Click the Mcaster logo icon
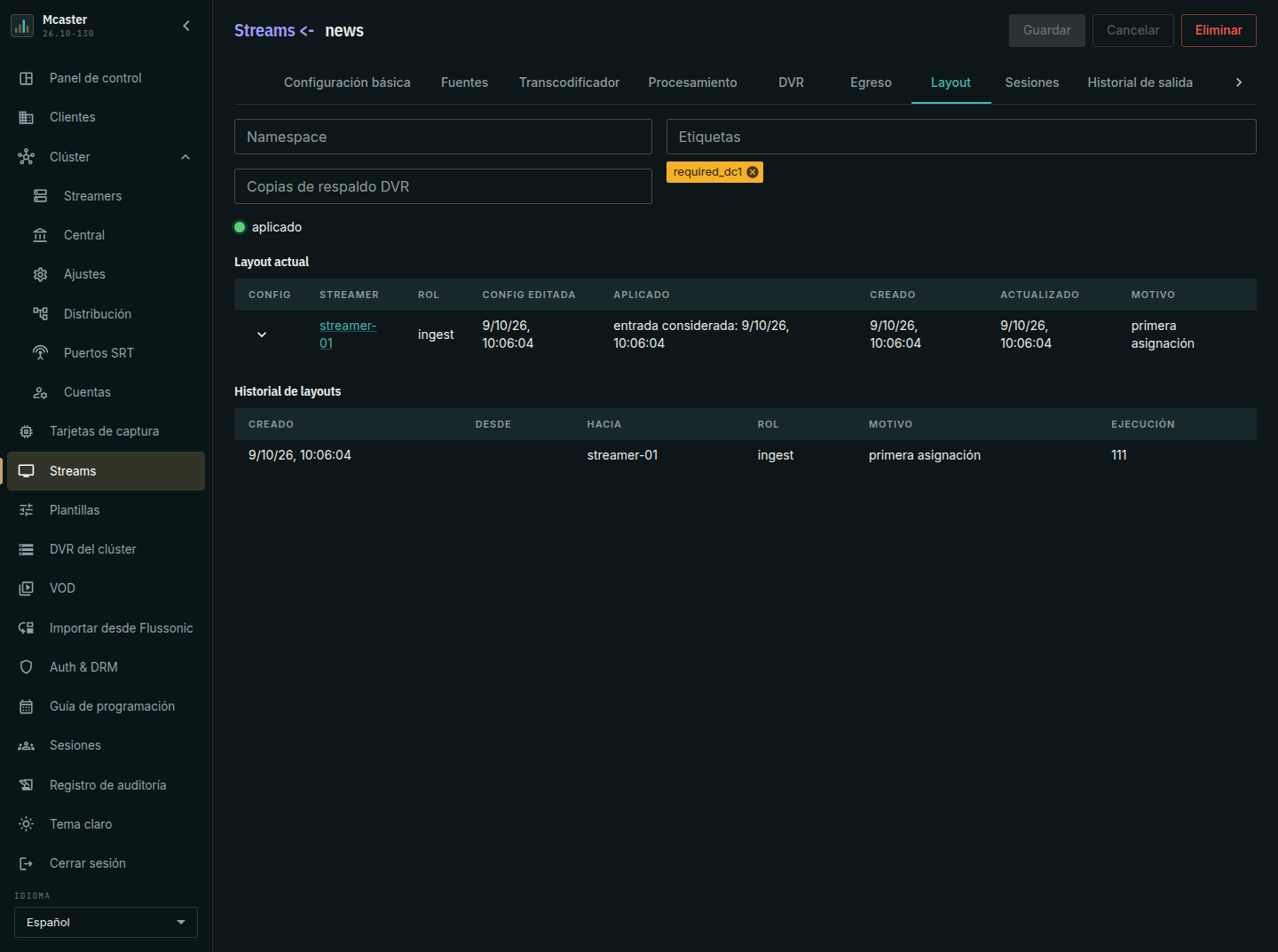Image resolution: width=1278 pixels, height=952 pixels. click(22, 27)
